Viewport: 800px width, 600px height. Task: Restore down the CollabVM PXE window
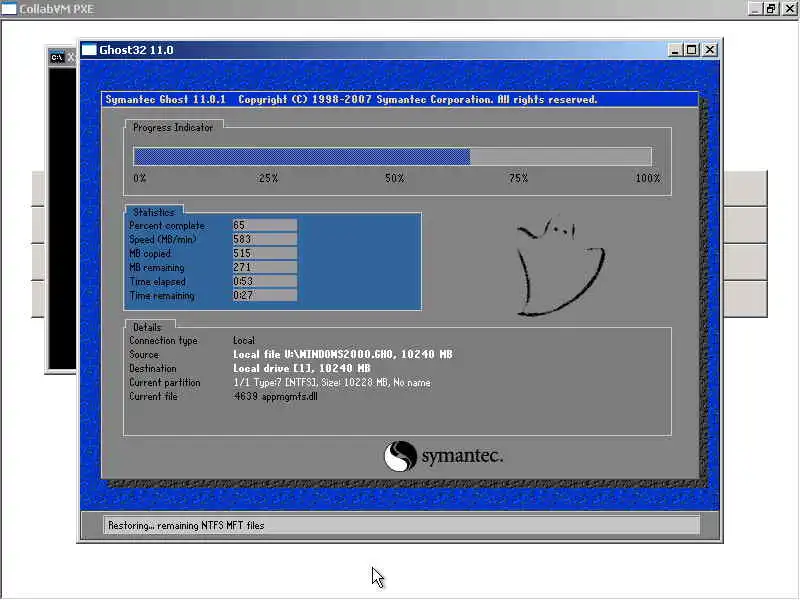(770, 9)
